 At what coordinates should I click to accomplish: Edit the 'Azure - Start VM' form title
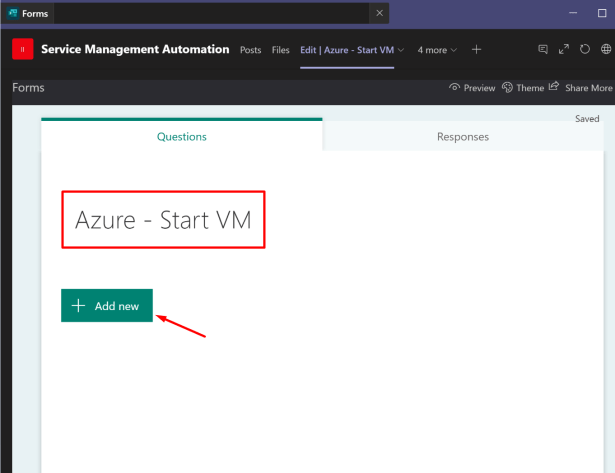164,220
